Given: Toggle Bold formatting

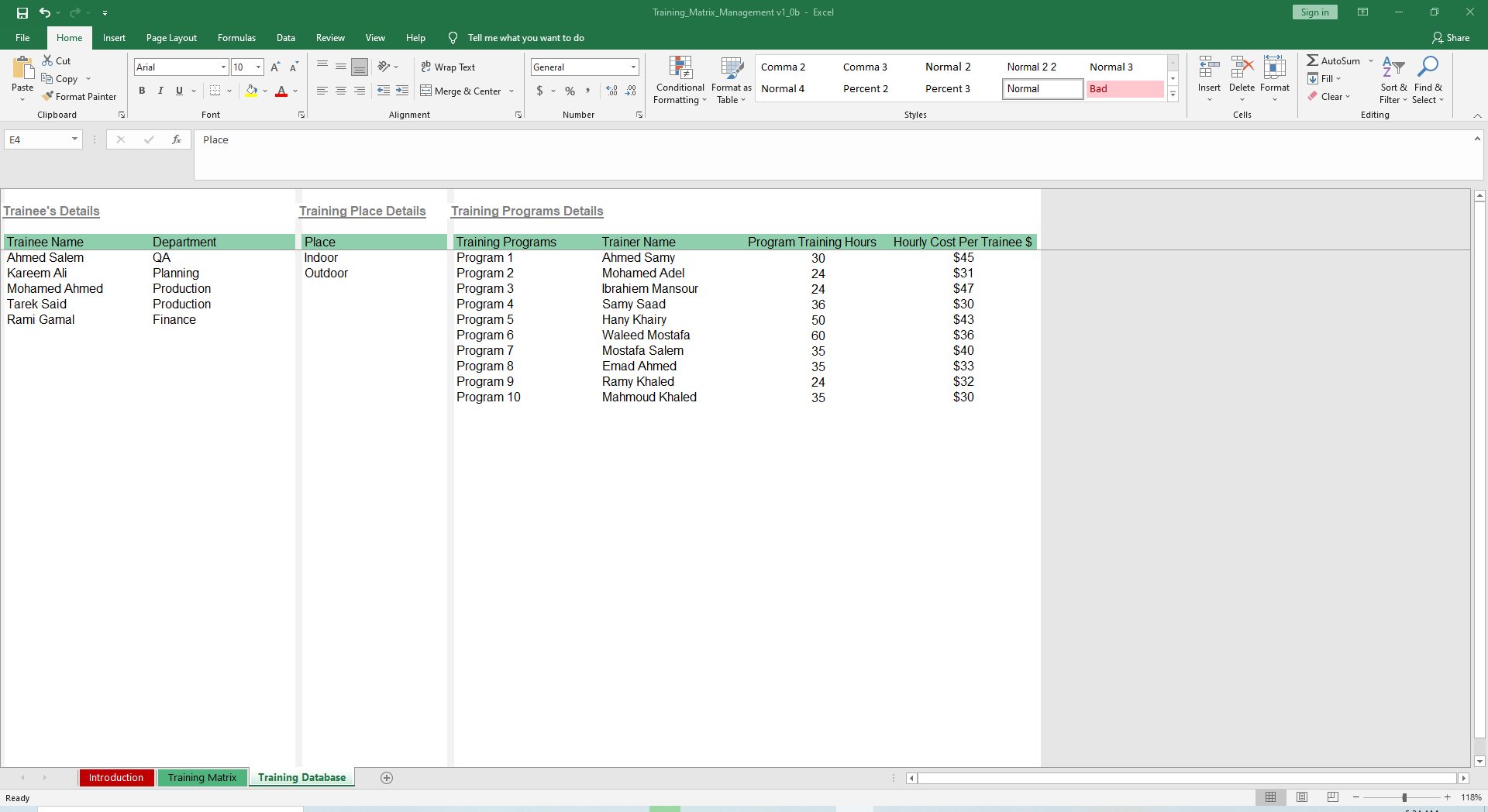Looking at the screenshot, I should click(142, 91).
